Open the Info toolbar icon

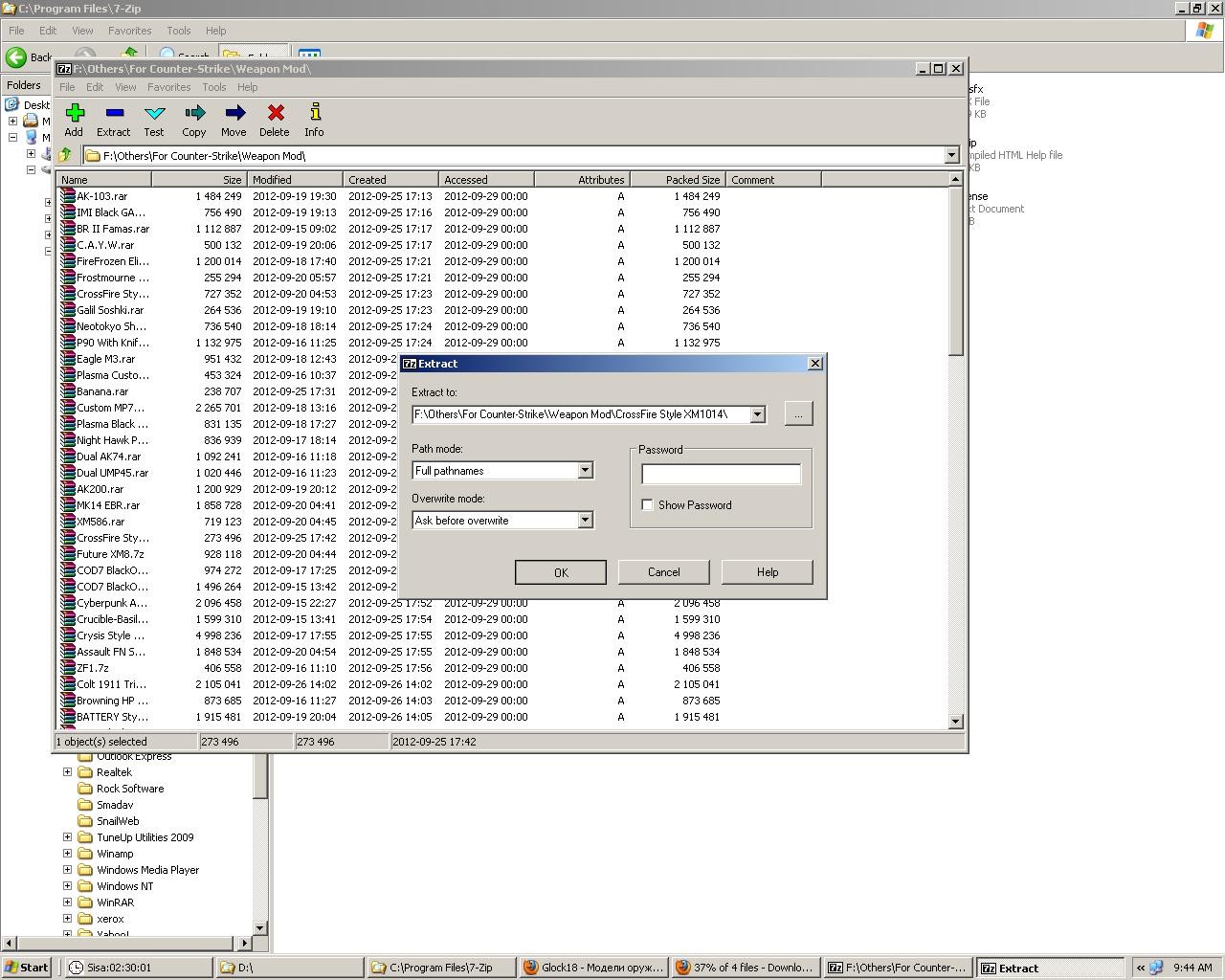314,114
